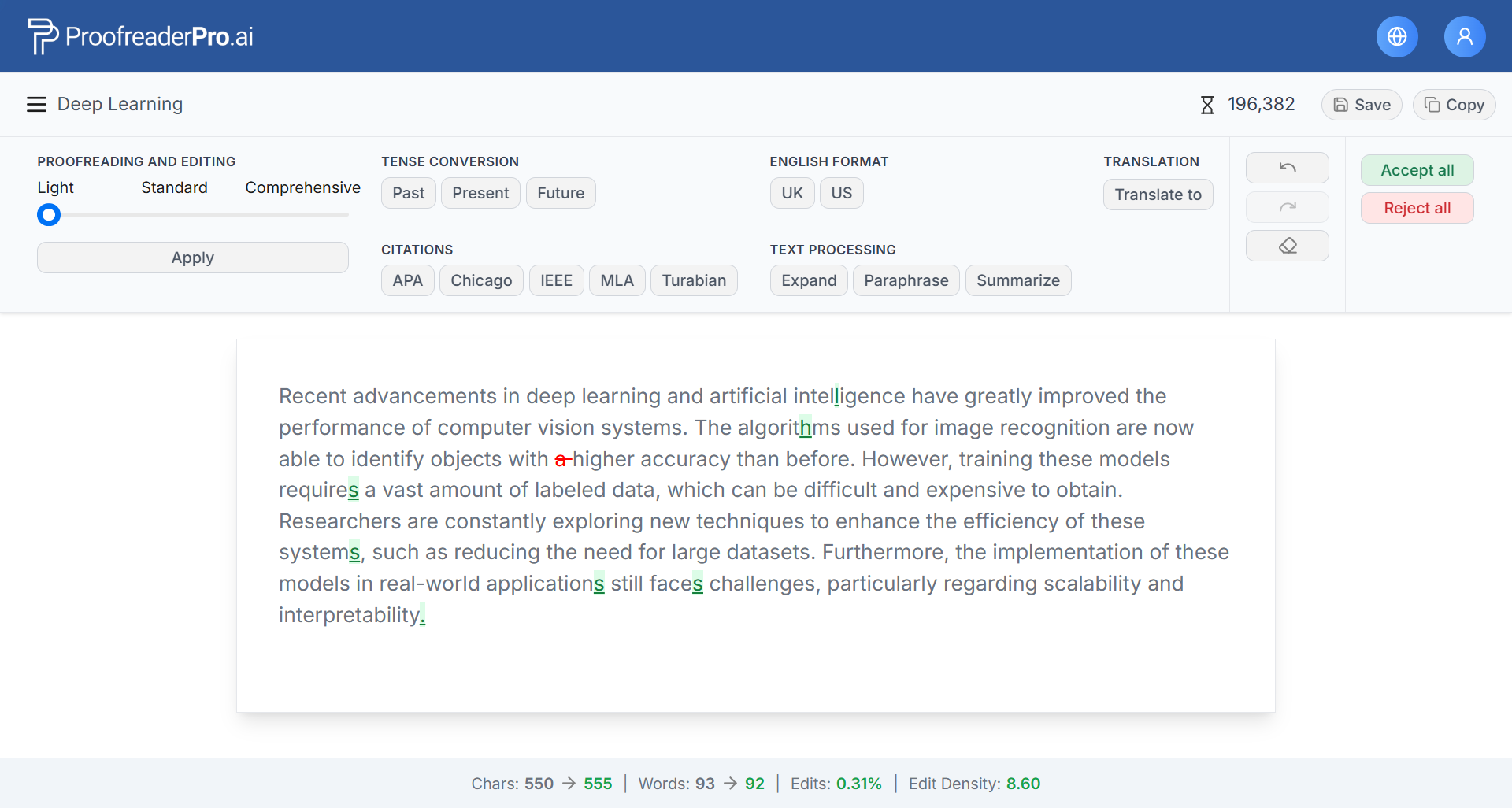
Task: Choose UK English format
Action: pyautogui.click(x=791, y=193)
